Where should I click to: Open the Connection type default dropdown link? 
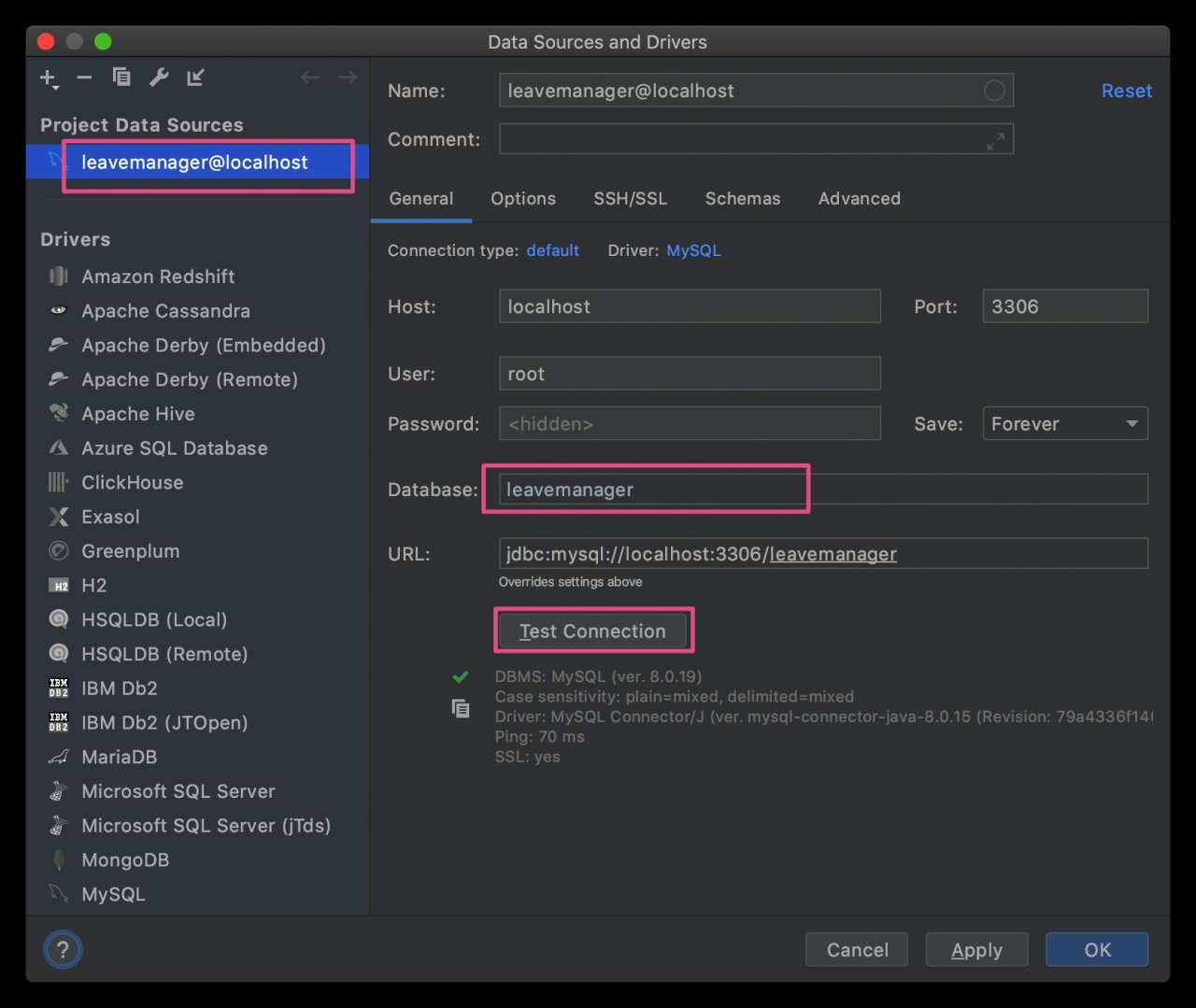(552, 250)
